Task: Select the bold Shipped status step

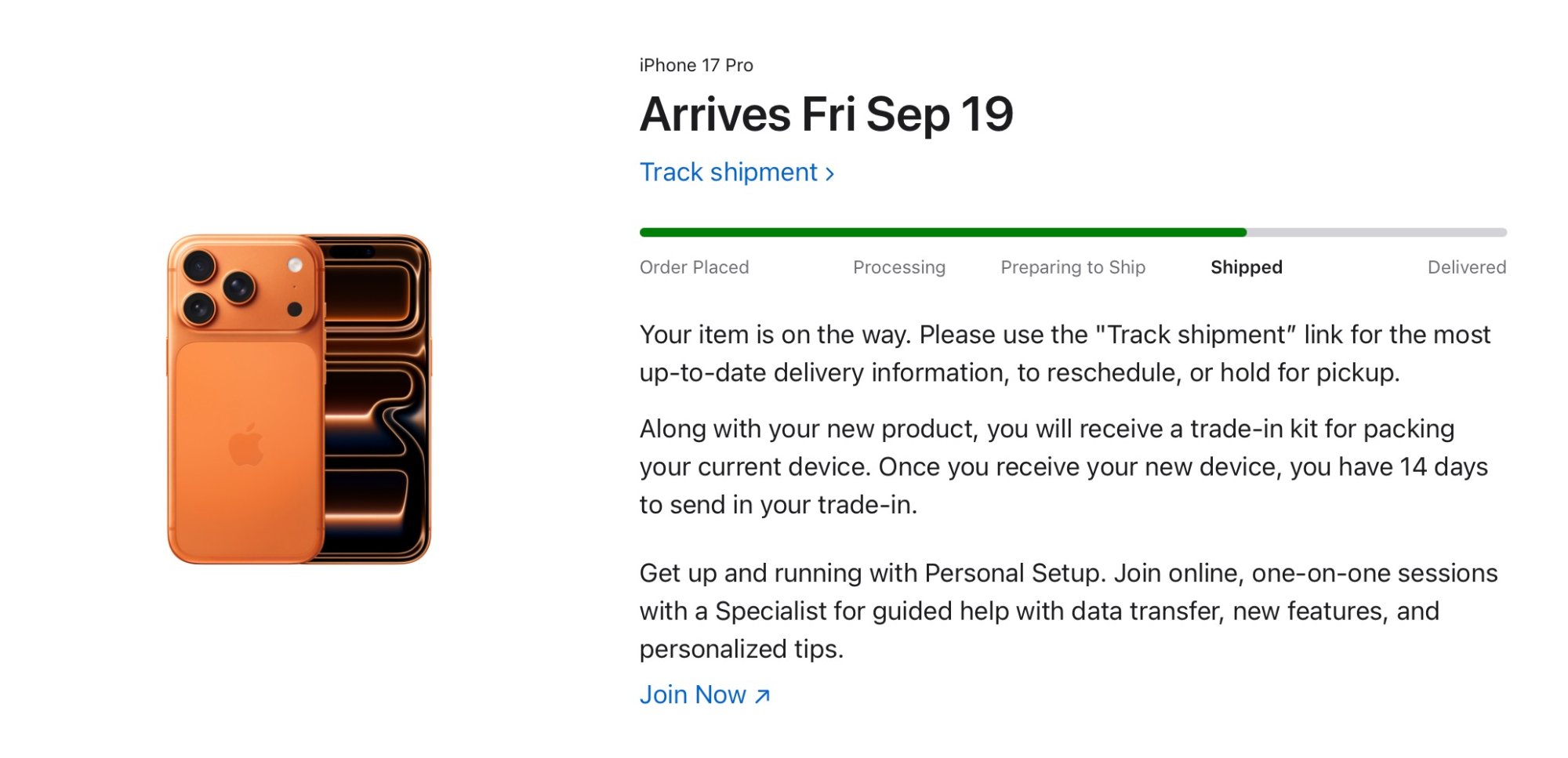Action: point(1246,267)
